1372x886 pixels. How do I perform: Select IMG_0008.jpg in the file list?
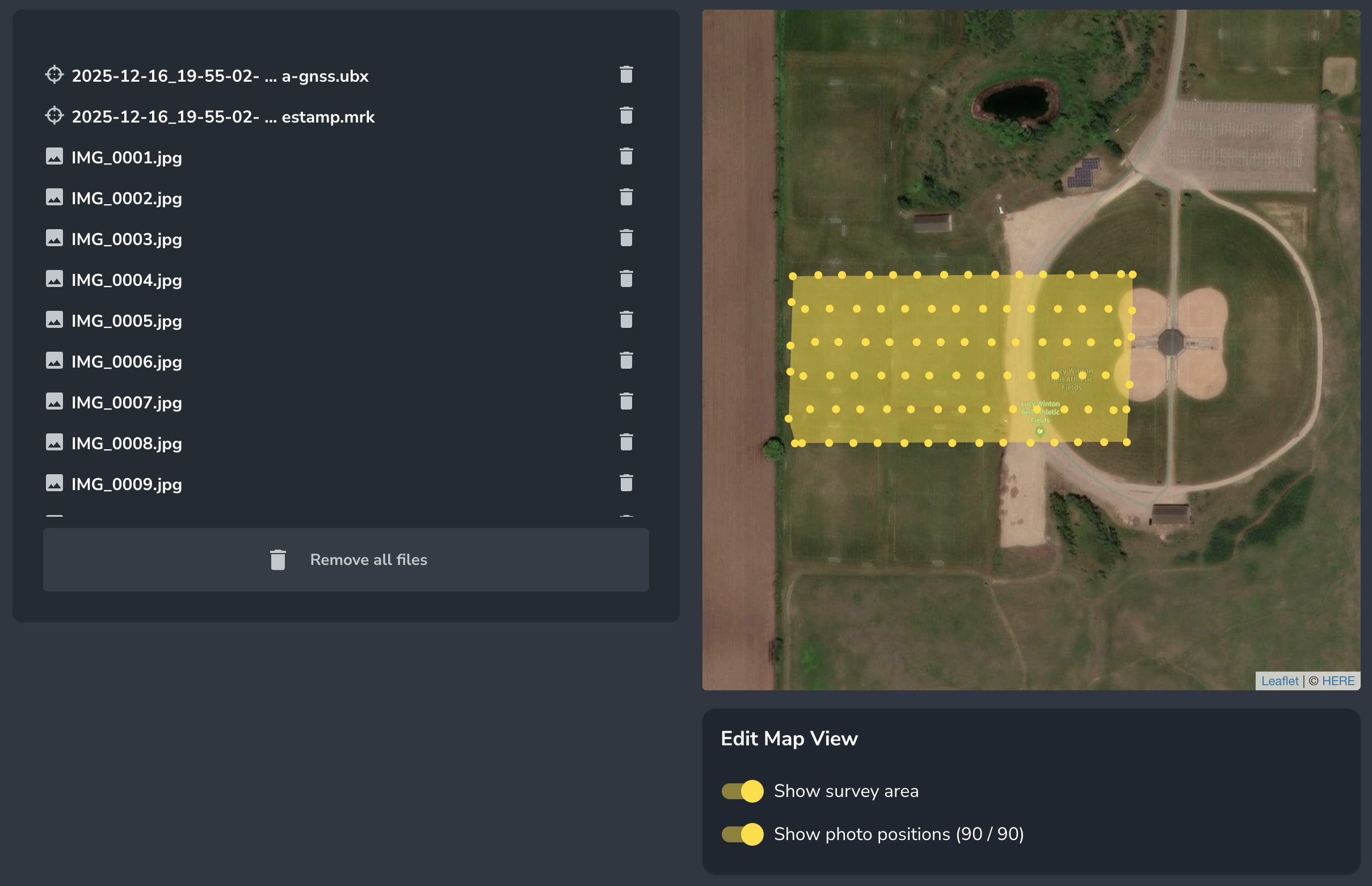coord(127,444)
